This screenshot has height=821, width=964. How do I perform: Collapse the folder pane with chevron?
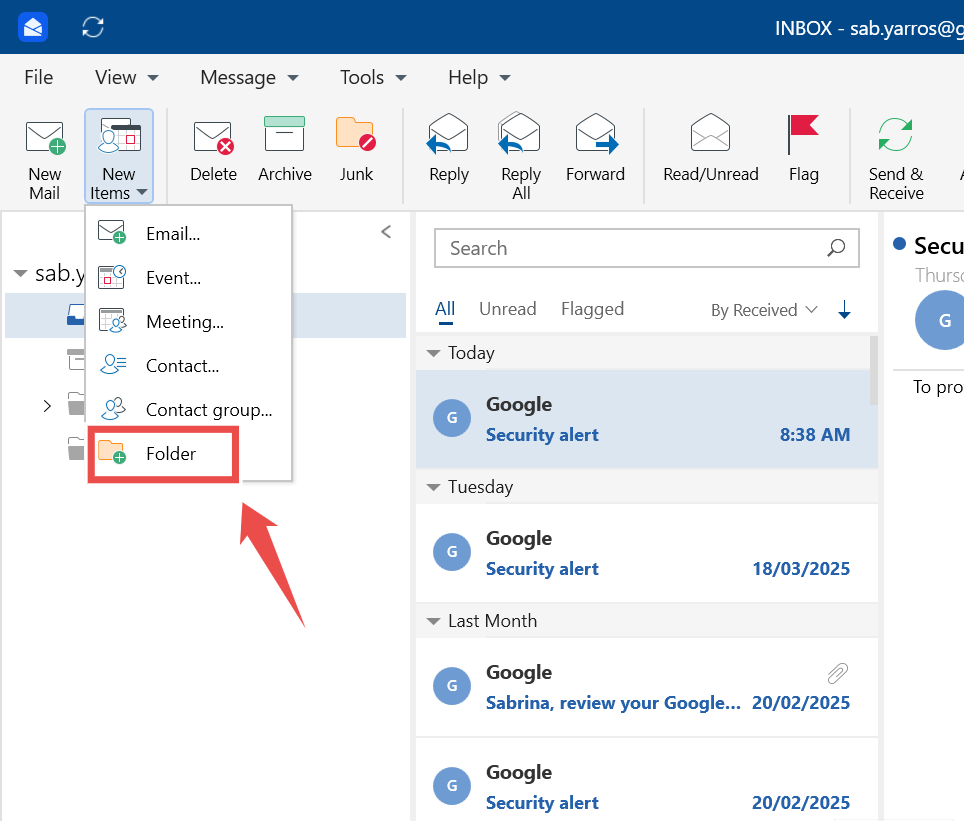click(x=386, y=232)
